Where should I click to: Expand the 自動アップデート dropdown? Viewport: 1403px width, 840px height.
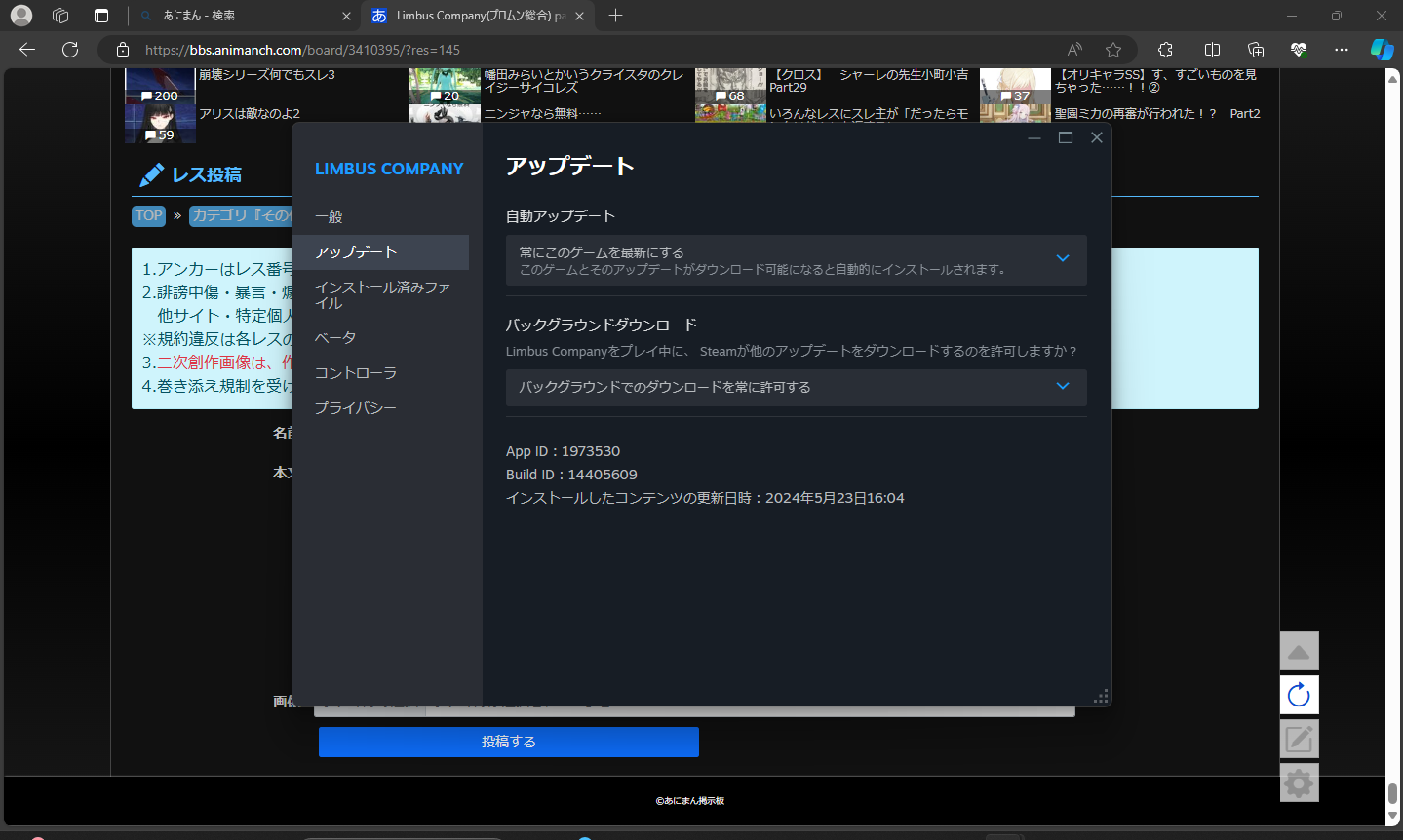796,260
